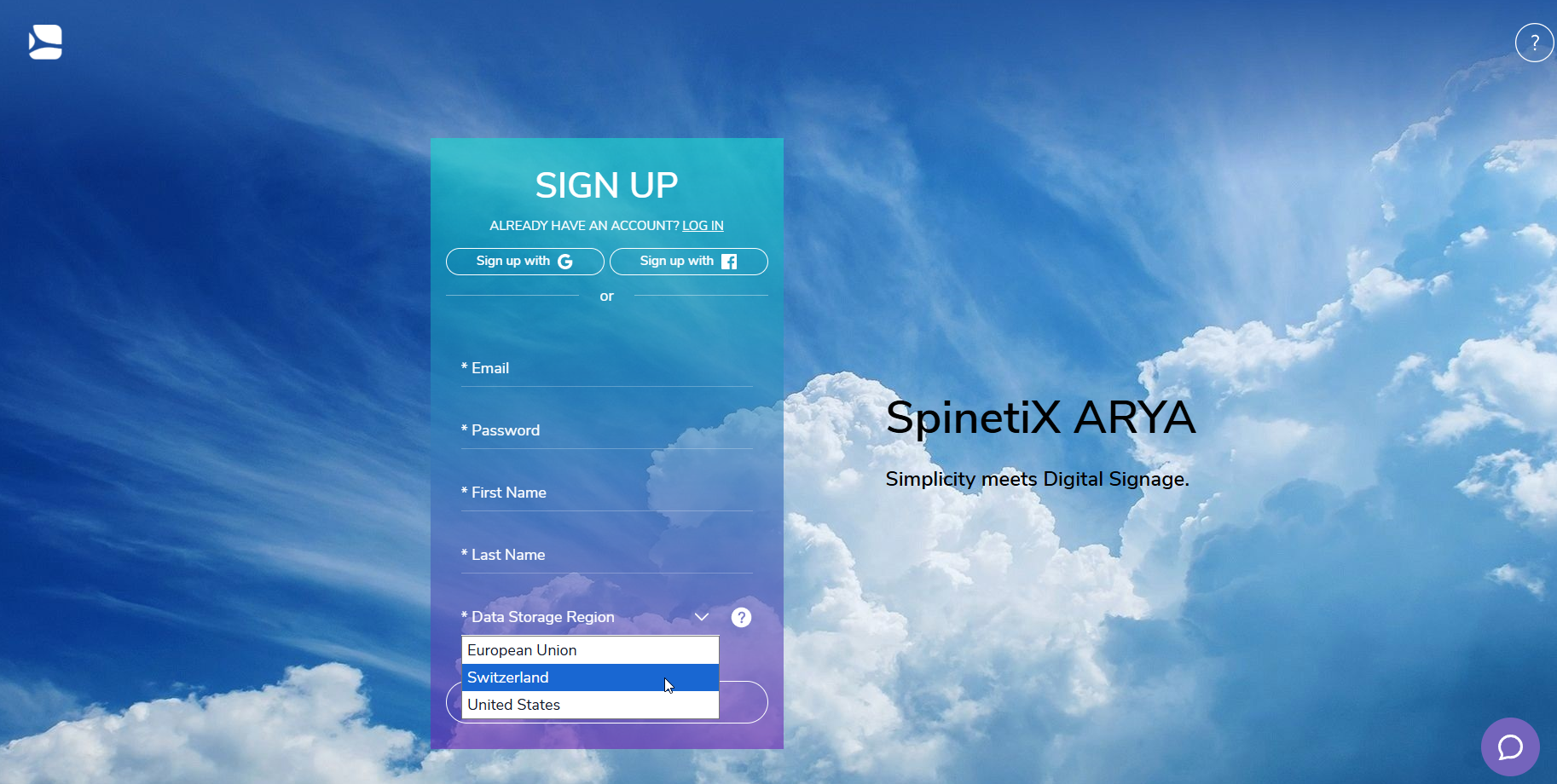Sign up with Facebook button
1557x784 pixels.
pyautogui.click(x=688, y=262)
